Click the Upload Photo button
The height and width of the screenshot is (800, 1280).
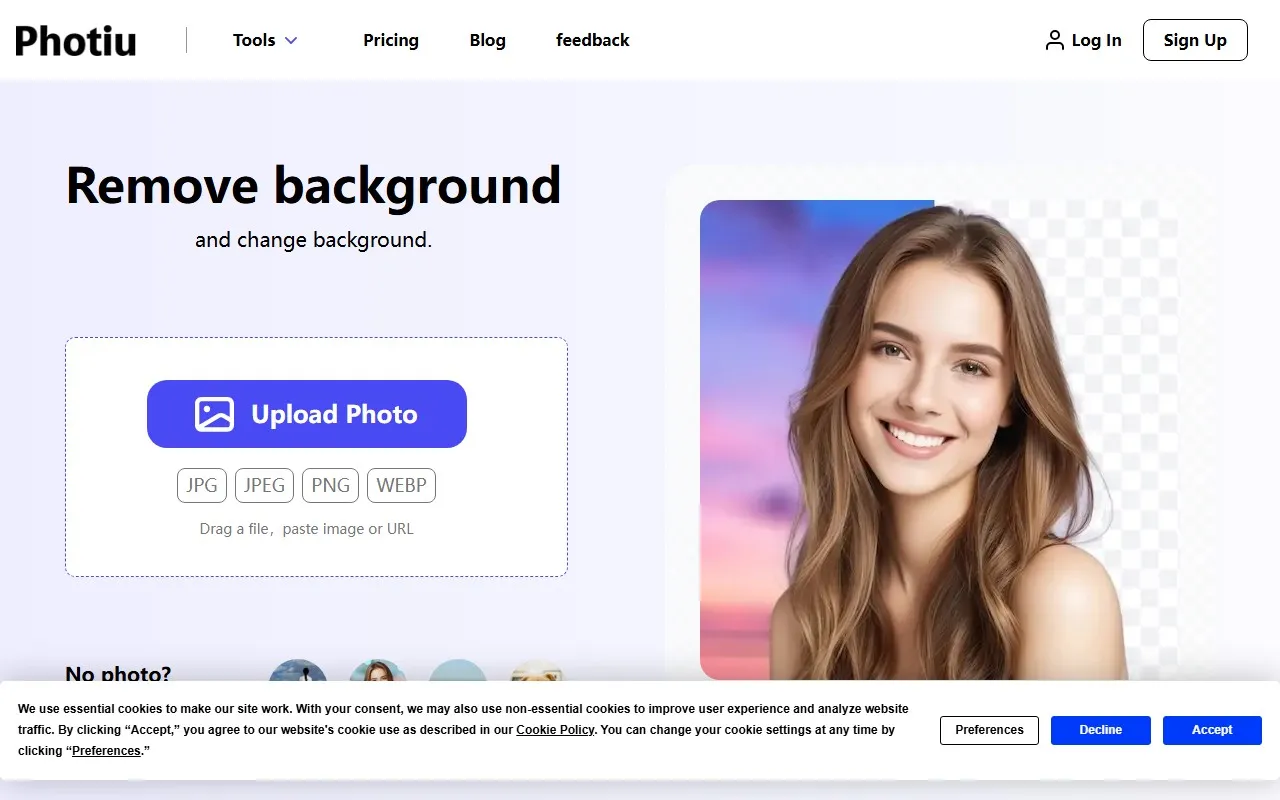coord(306,414)
